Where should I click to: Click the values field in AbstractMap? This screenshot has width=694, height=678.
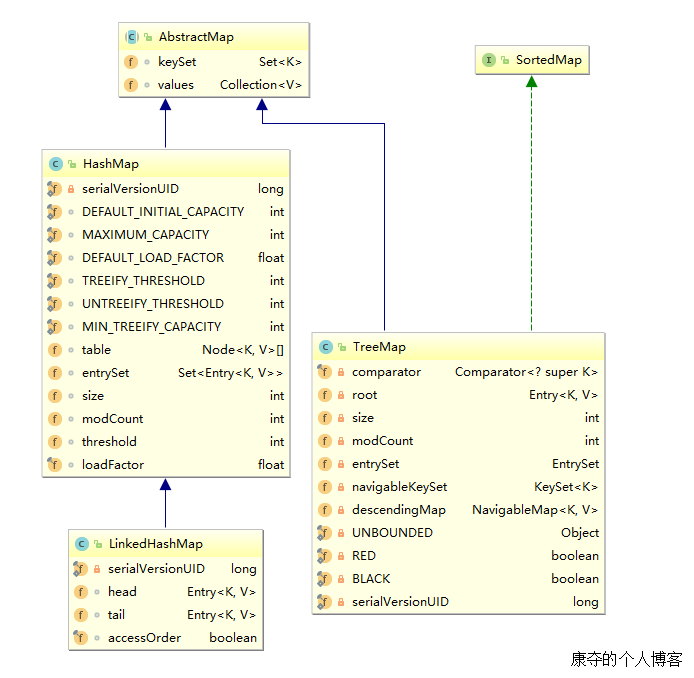coord(175,85)
